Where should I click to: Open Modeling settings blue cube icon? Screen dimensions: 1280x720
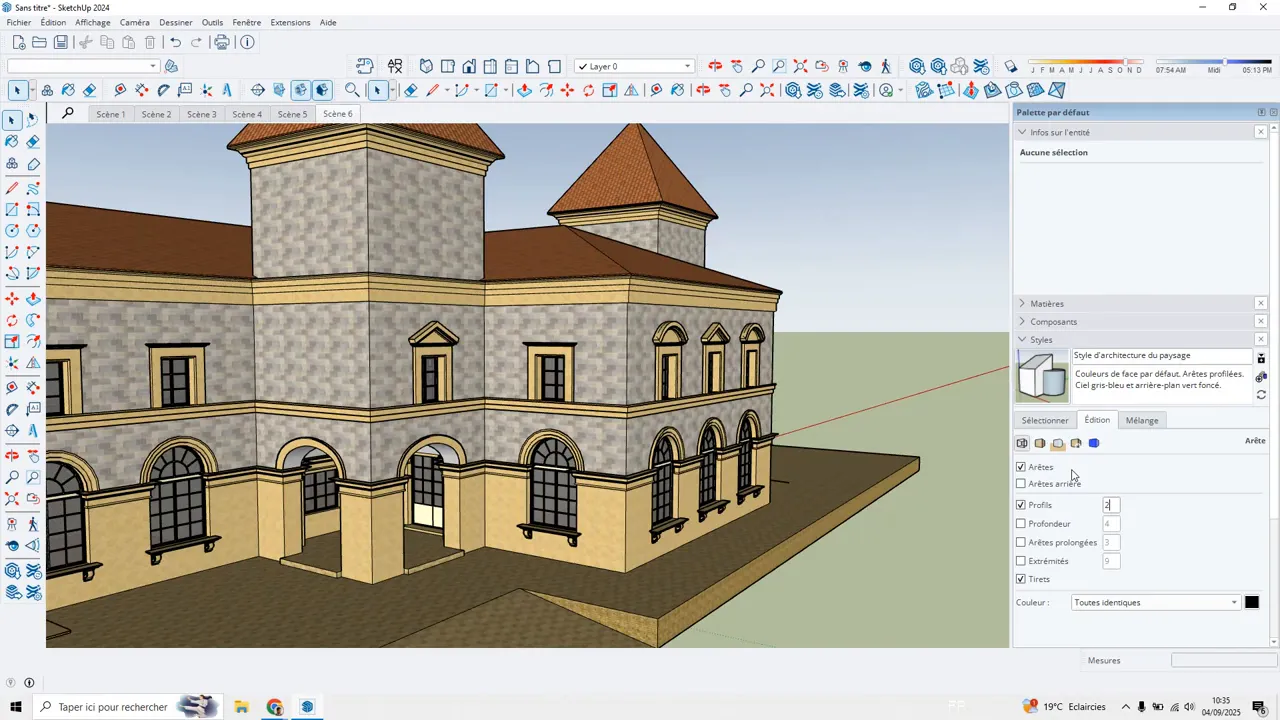point(1094,443)
